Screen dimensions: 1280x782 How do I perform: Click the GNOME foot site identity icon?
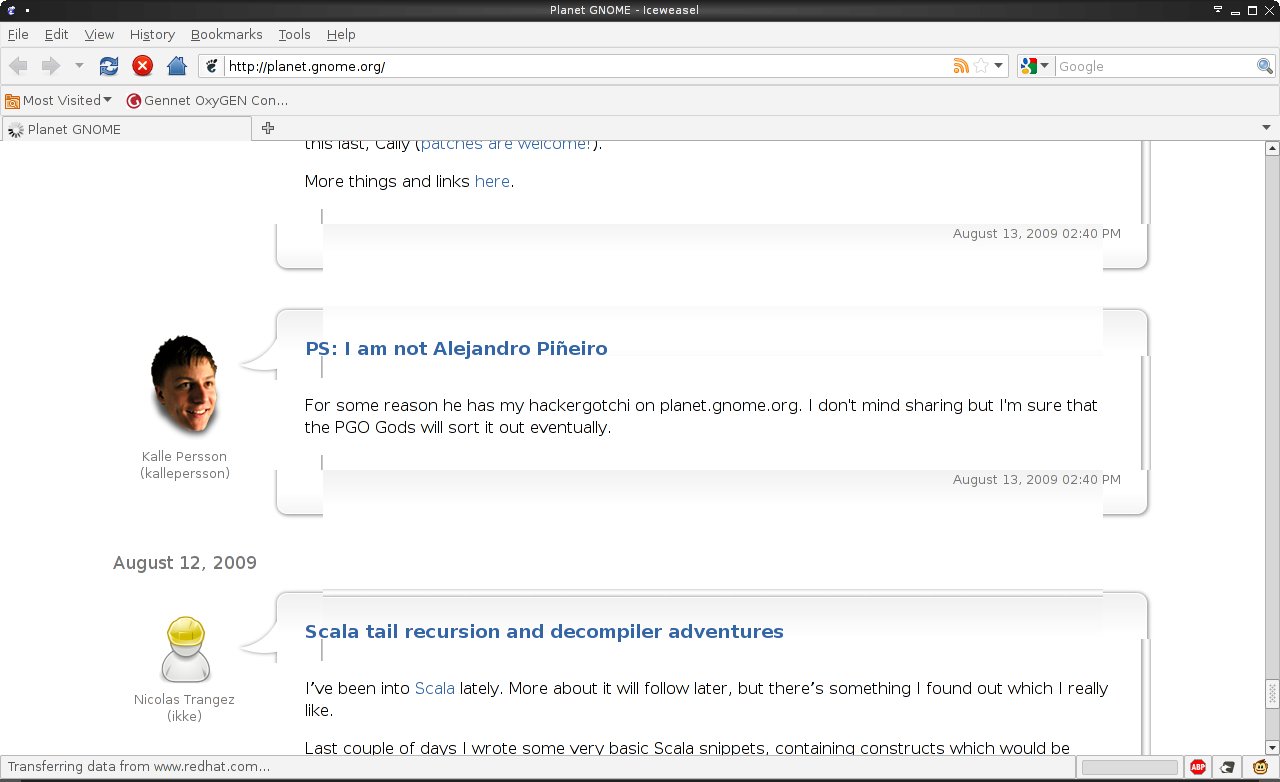pyautogui.click(x=211, y=66)
